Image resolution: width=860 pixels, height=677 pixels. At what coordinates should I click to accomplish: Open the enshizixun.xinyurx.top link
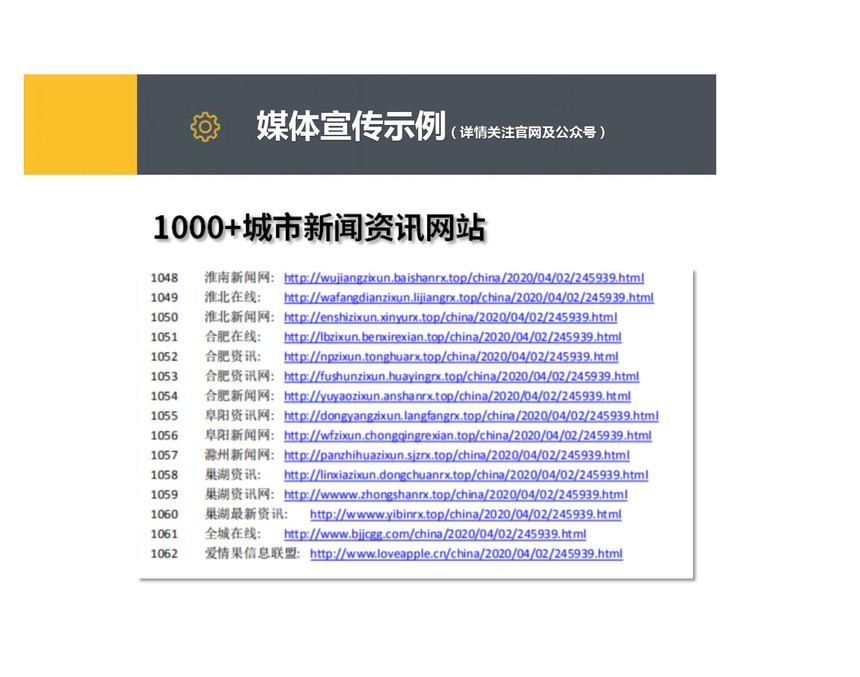point(451,317)
